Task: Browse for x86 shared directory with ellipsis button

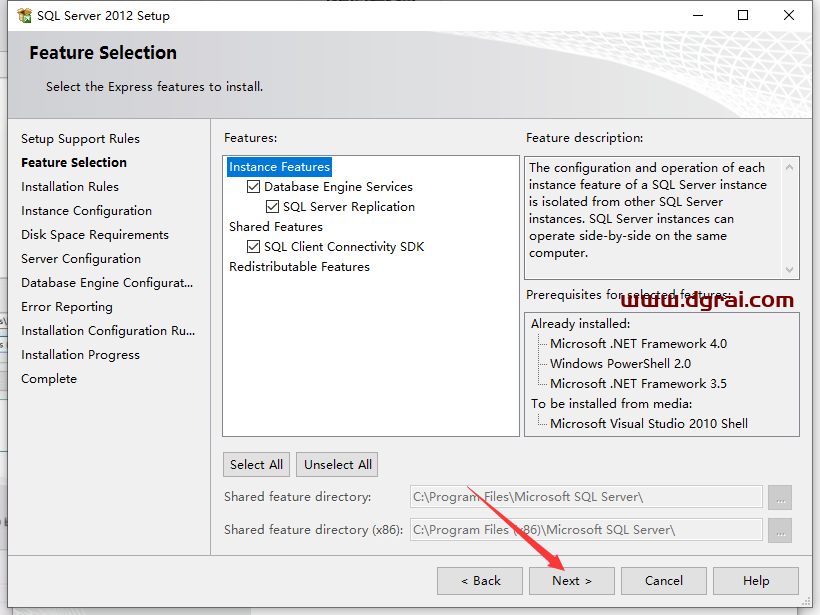Action: (x=780, y=530)
